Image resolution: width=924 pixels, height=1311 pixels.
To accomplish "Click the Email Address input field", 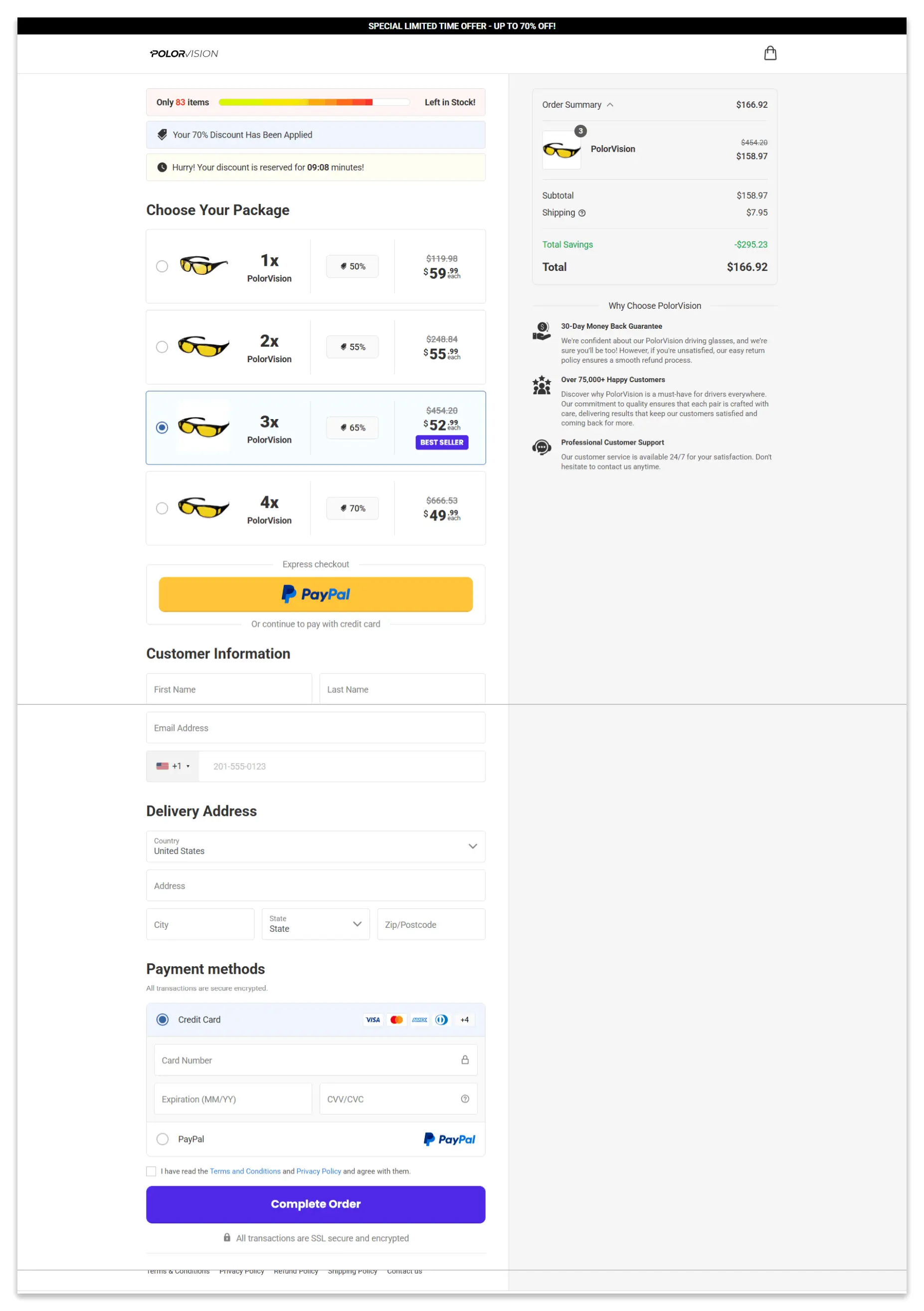I will pyautogui.click(x=315, y=727).
